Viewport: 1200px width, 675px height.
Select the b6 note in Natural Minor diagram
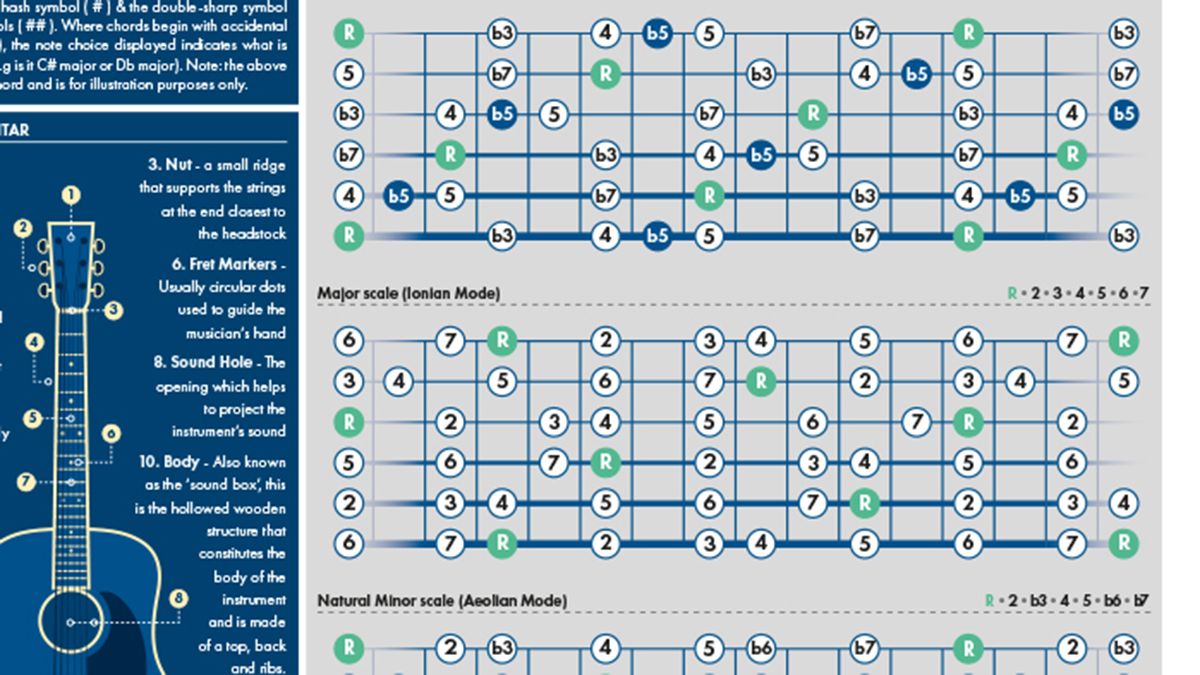click(761, 648)
